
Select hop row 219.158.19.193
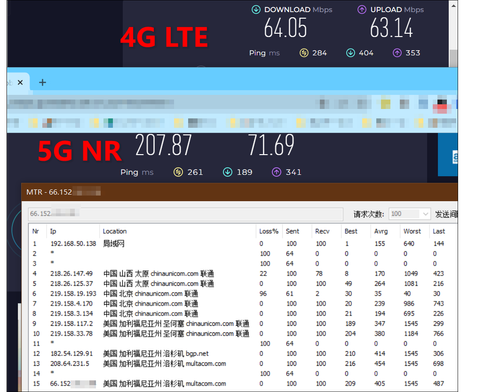point(243,294)
